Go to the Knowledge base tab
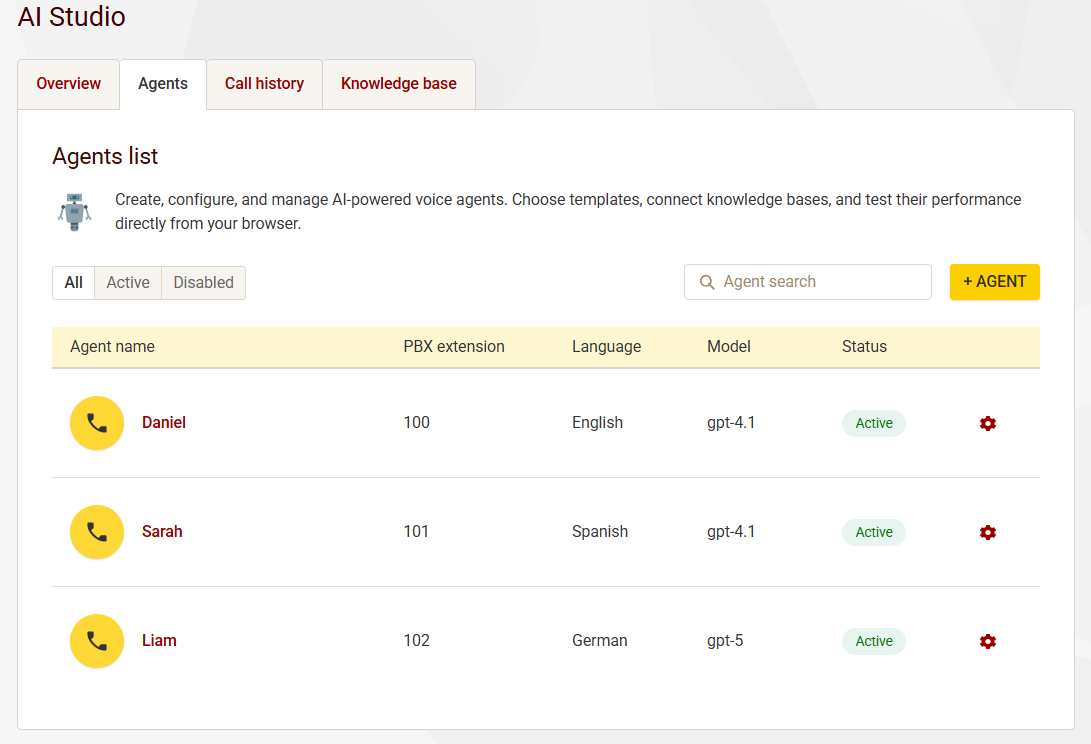 click(x=398, y=84)
